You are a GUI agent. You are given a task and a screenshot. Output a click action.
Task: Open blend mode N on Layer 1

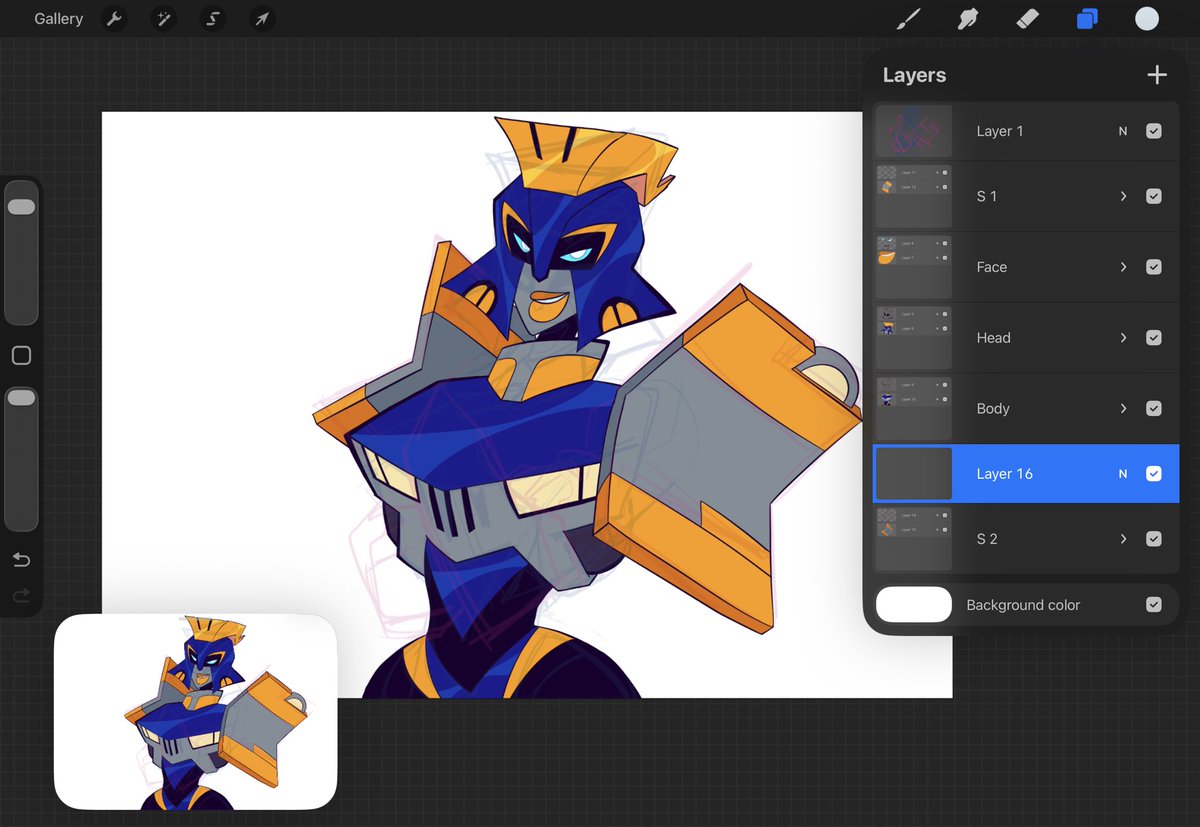(x=1123, y=131)
